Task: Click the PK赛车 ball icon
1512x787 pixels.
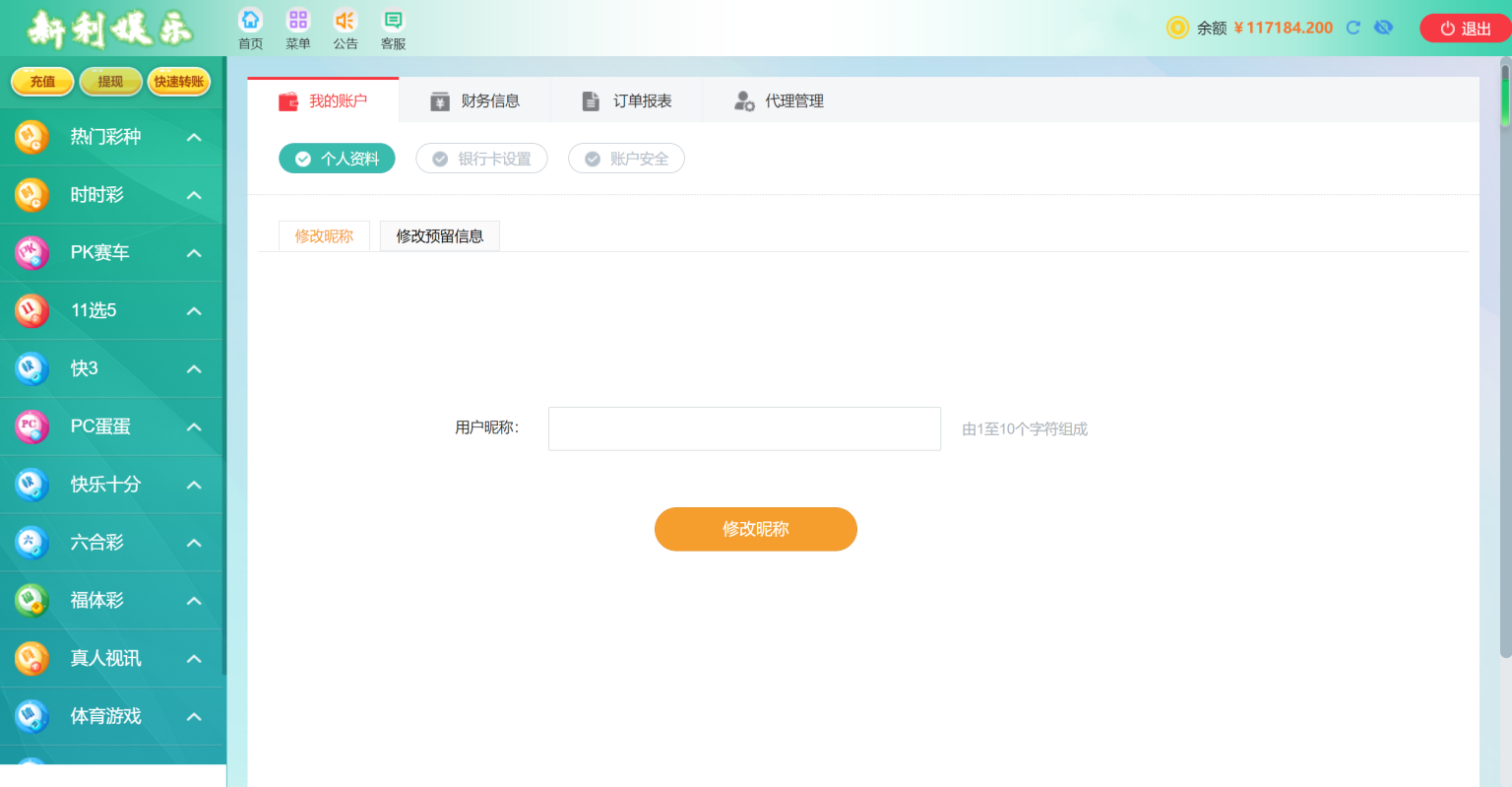Action: coord(31,253)
